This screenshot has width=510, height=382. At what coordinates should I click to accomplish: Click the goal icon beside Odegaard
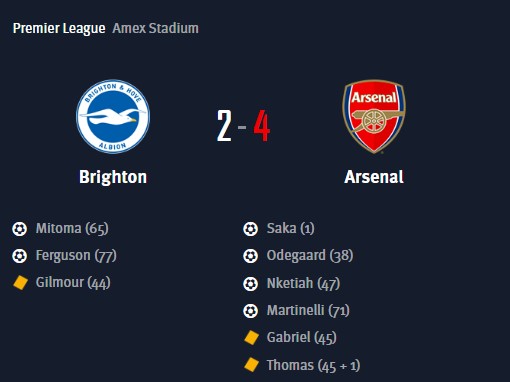[x=250, y=256]
